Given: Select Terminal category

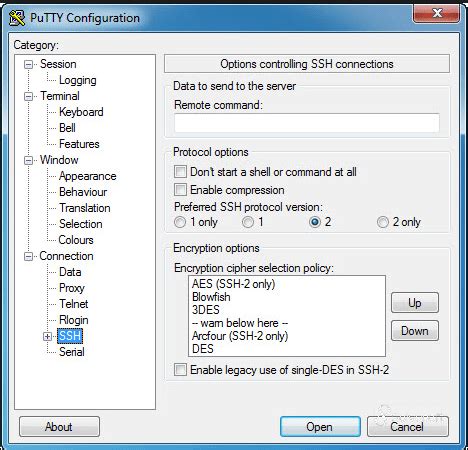Looking at the screenshot, I should [x=60, y=96].
